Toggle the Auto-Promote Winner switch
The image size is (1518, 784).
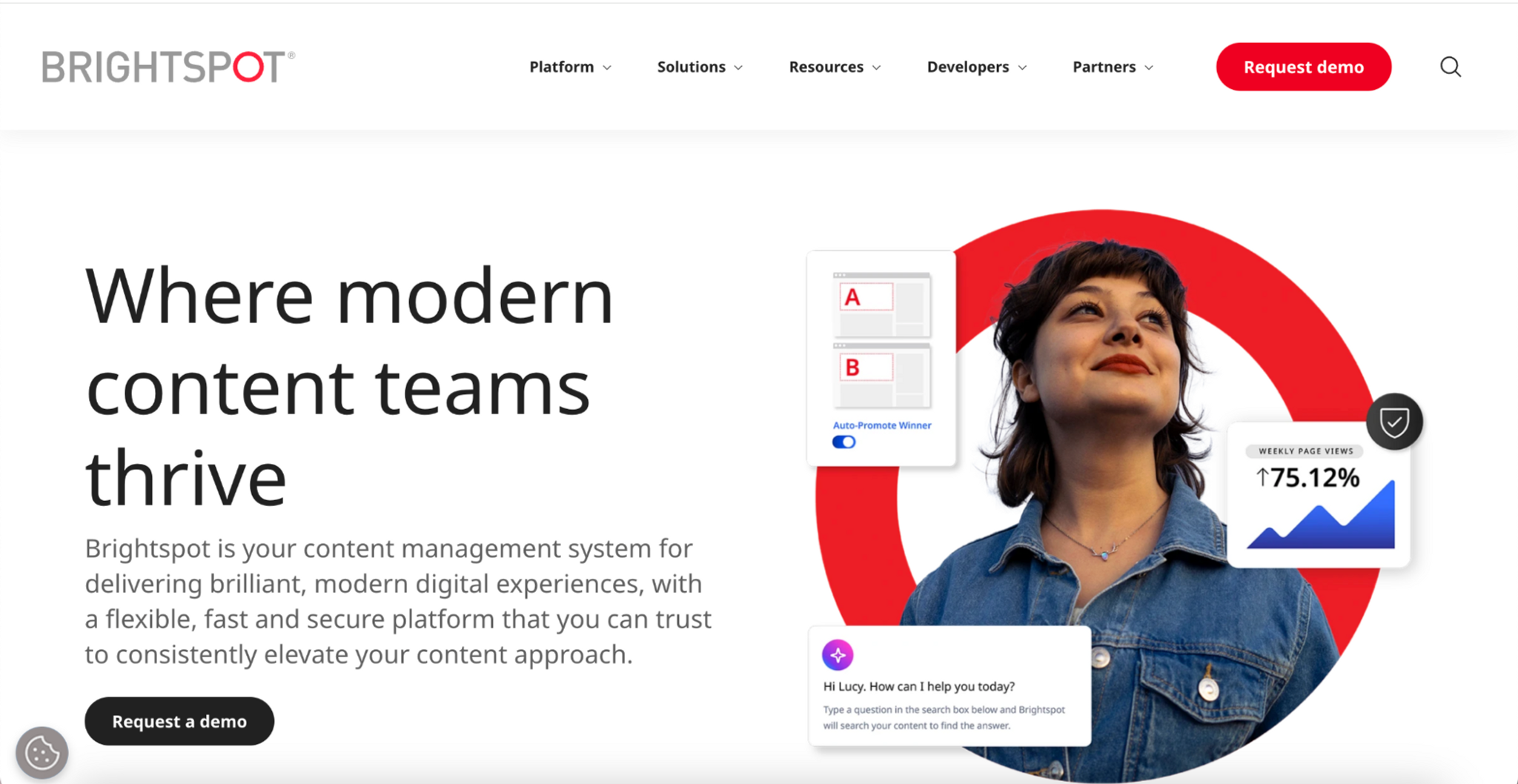tap(843, 442)
